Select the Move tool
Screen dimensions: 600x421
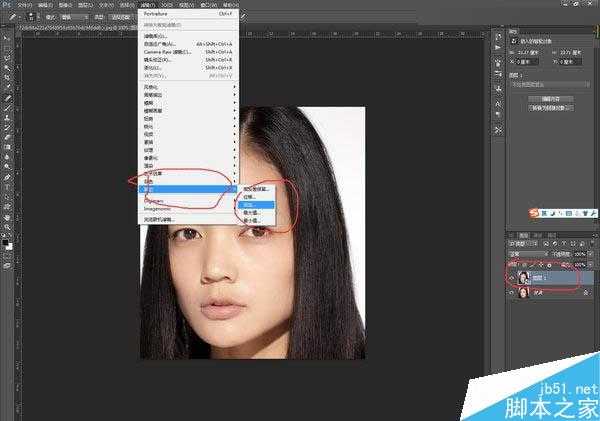coord(7,38)
